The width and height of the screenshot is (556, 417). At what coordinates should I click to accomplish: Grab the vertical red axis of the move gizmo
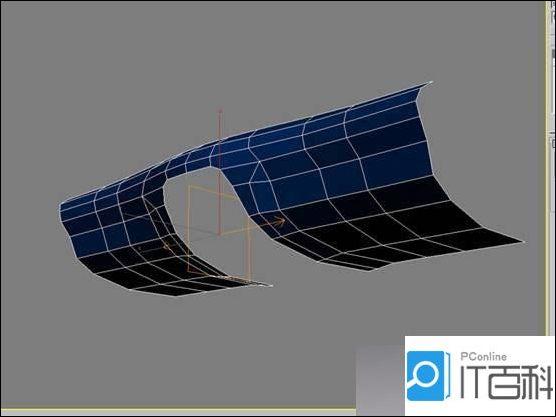click(x=220, y=172)
